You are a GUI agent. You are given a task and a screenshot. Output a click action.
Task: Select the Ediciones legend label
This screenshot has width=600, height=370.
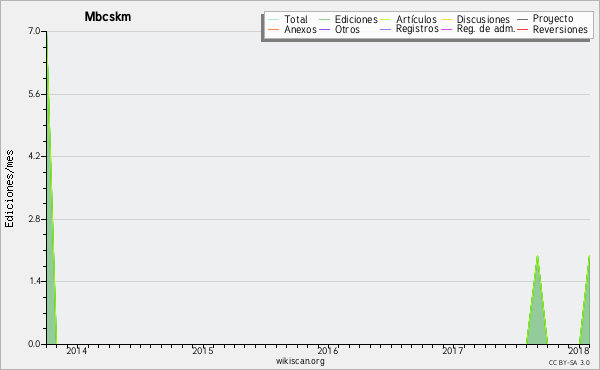point(356,19)
